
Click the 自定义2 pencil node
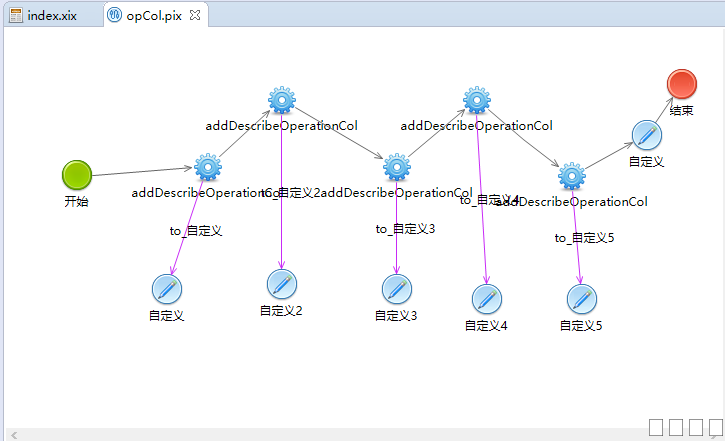pos(282,284)
